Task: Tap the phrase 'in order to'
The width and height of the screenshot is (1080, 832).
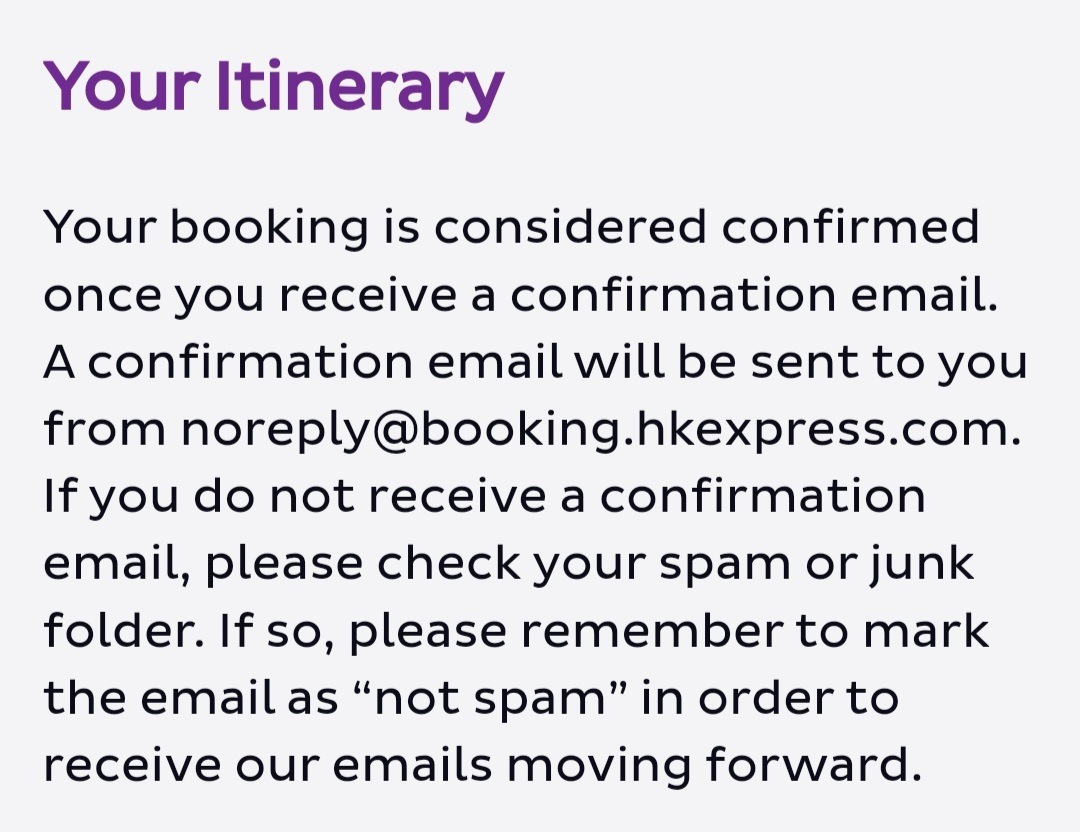Action: click(x=769, y=698)
